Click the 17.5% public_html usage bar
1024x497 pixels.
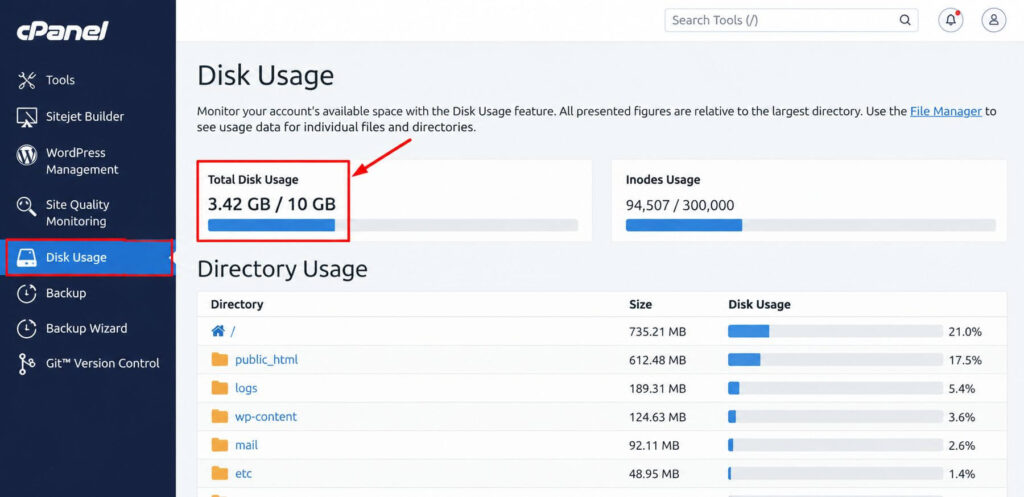(835, 360)
